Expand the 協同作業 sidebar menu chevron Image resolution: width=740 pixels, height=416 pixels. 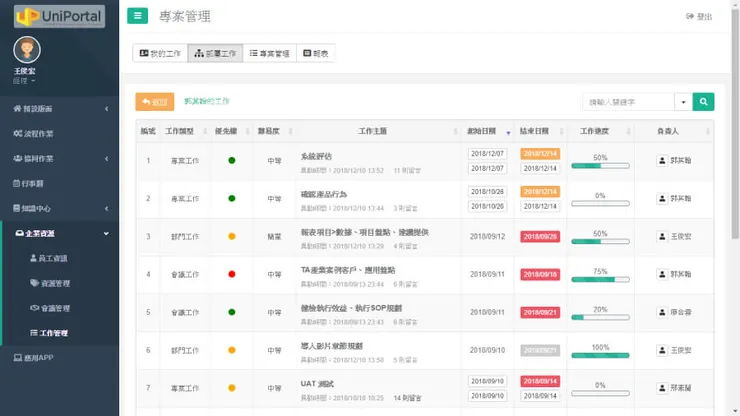pos(107,159)
